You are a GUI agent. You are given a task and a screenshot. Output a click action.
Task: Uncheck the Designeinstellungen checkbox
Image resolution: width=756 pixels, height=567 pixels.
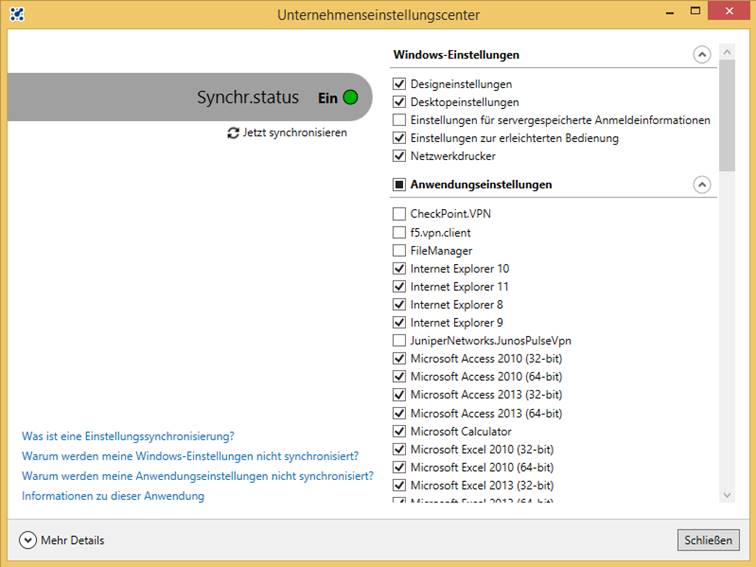coord(399,84)
